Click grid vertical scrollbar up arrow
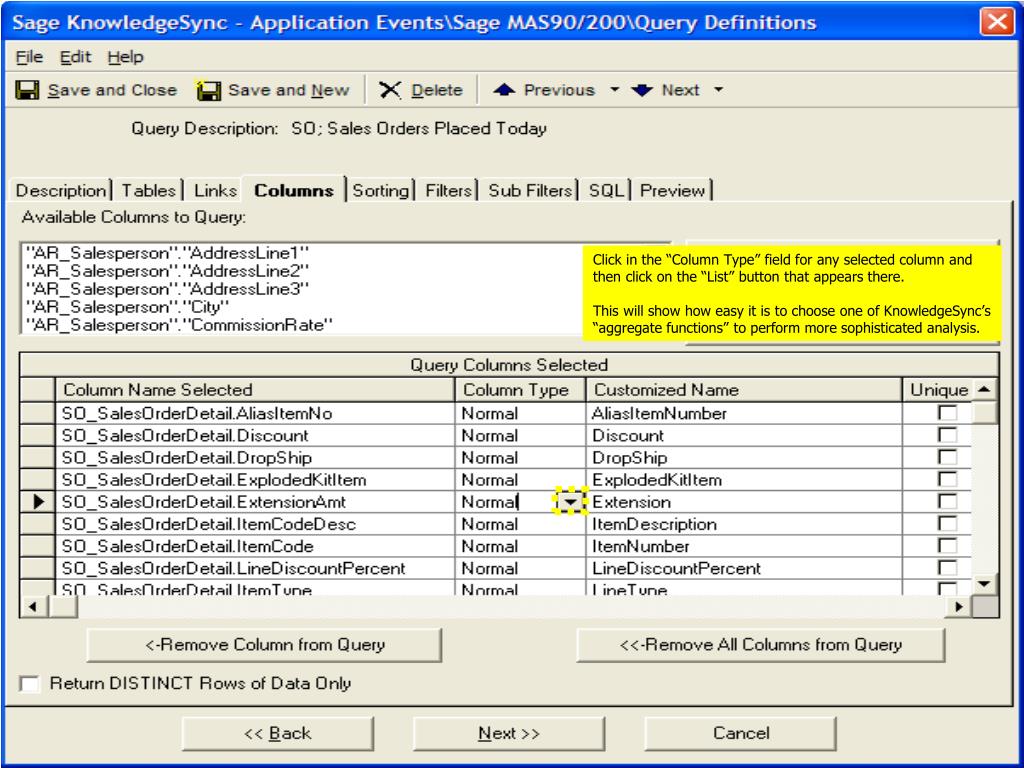 984,390
